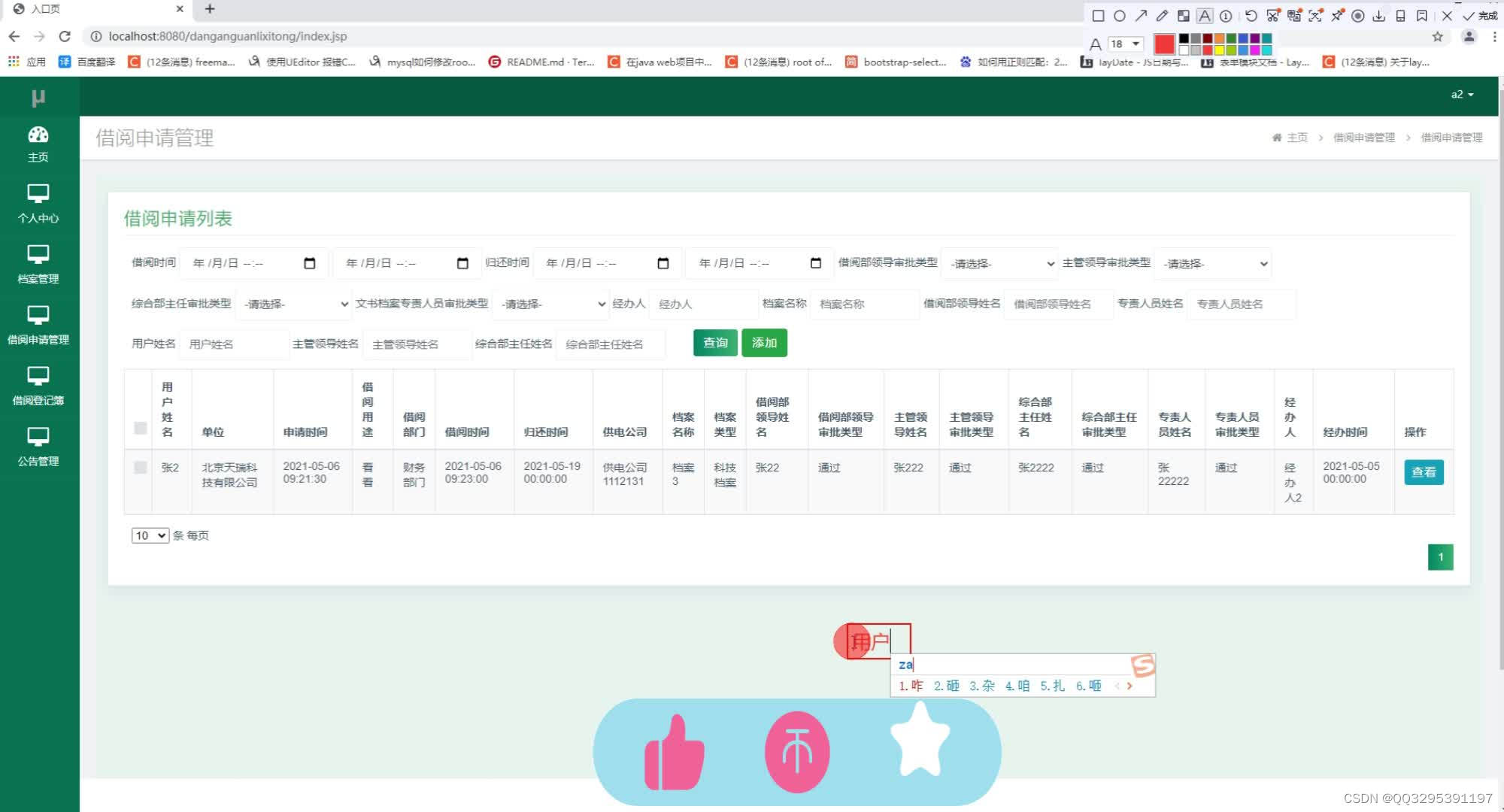Screen dimensions: 1504x812
Task: Cancel the screenshot with the X icon
Action: tap(1447, 16)
